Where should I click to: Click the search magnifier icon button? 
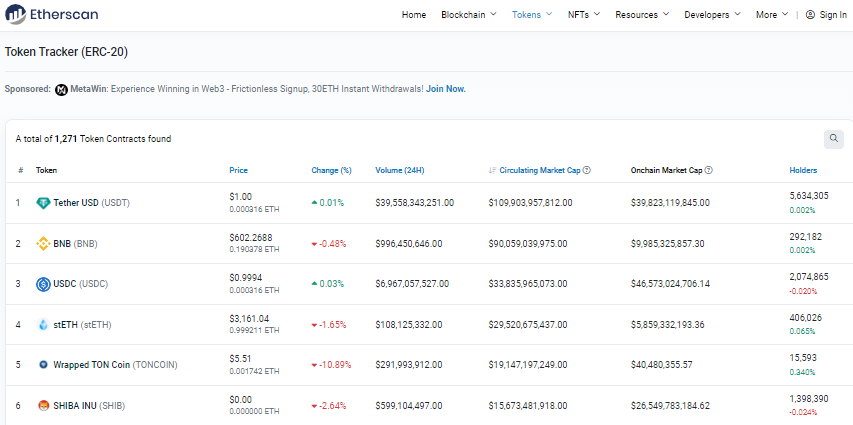coord(833,139)
